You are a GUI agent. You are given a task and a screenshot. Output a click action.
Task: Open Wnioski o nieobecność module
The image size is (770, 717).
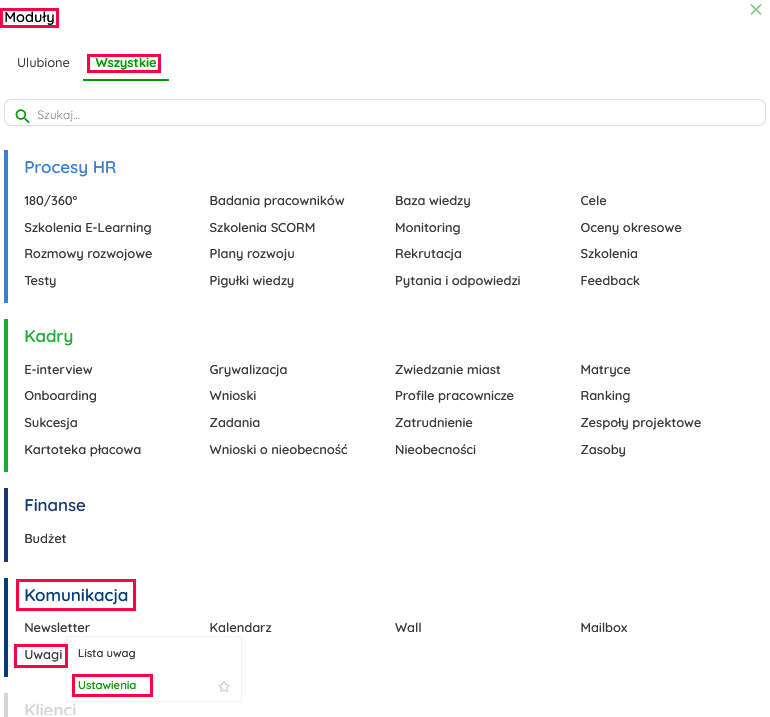pos(278,450)
